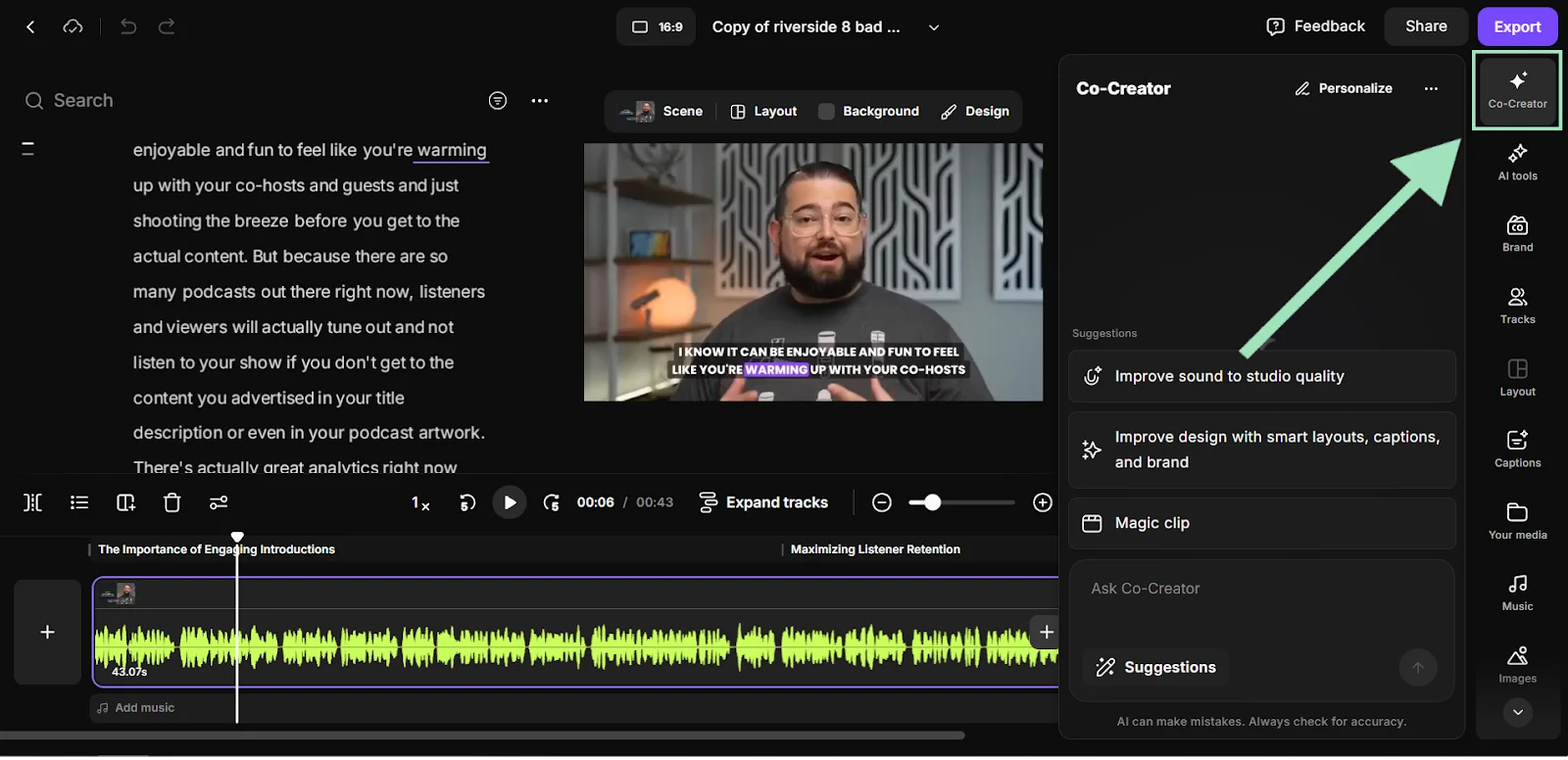Redo the last edit
The image size is (1568, 760).
pyautogui.click(x=167, y=27)
